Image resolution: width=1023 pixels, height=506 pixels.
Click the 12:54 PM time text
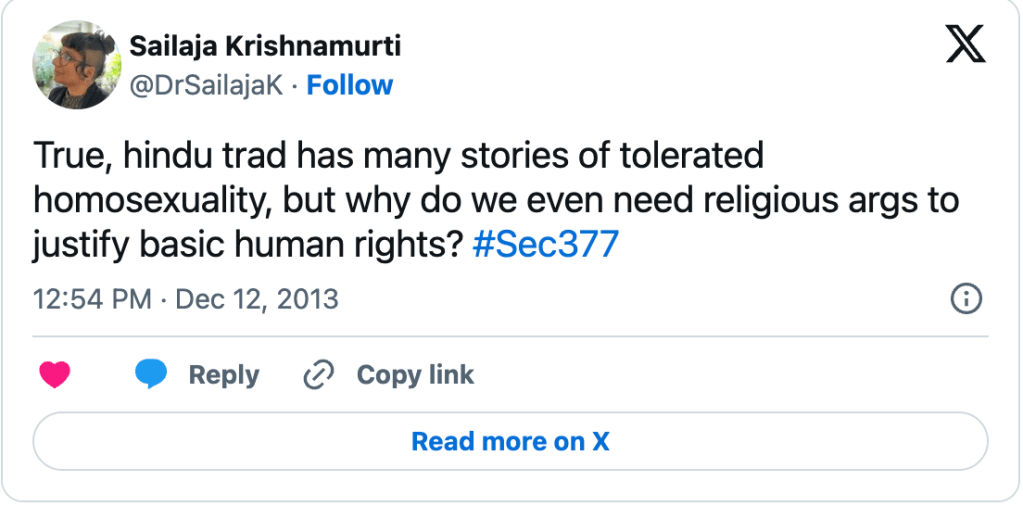(x=92, y=298)
